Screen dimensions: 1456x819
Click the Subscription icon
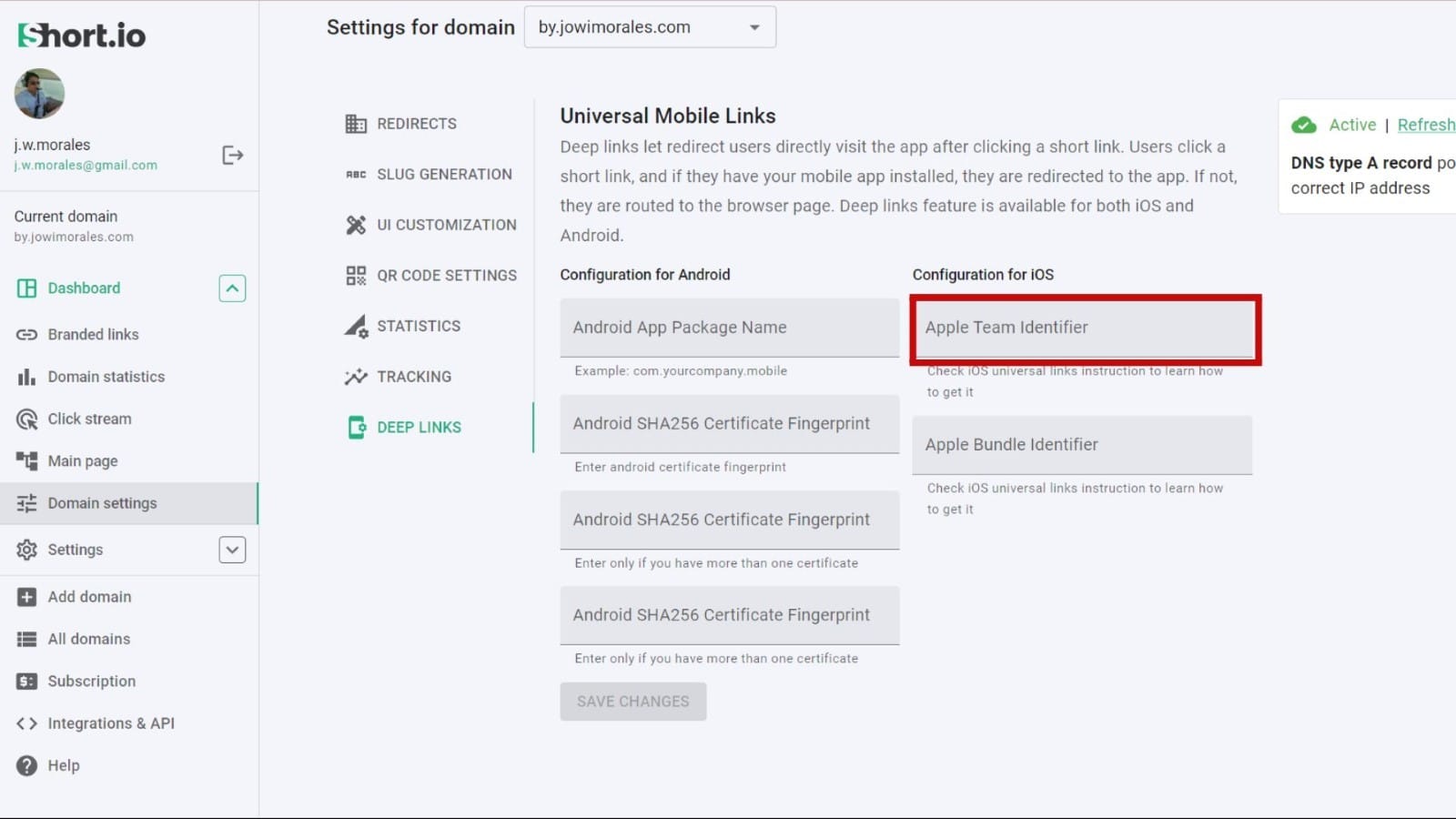[x=27, y=682]
